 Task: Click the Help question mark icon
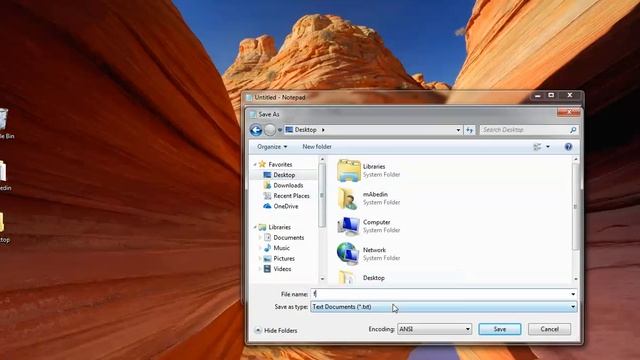coord(568,147)
